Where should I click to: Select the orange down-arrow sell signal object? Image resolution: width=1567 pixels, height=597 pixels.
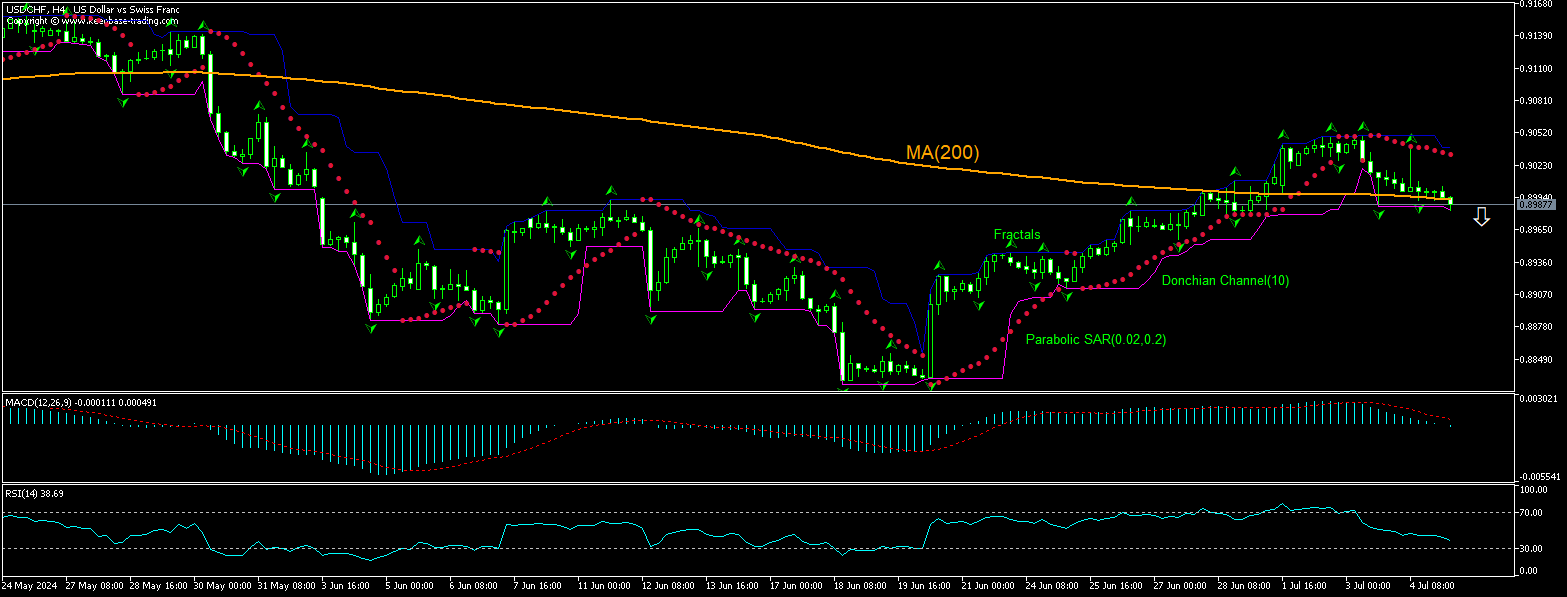1481,216
